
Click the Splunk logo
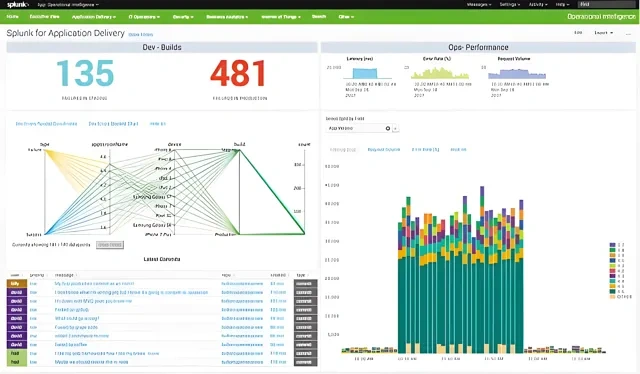pyautogui.click(x=18, y=4)
